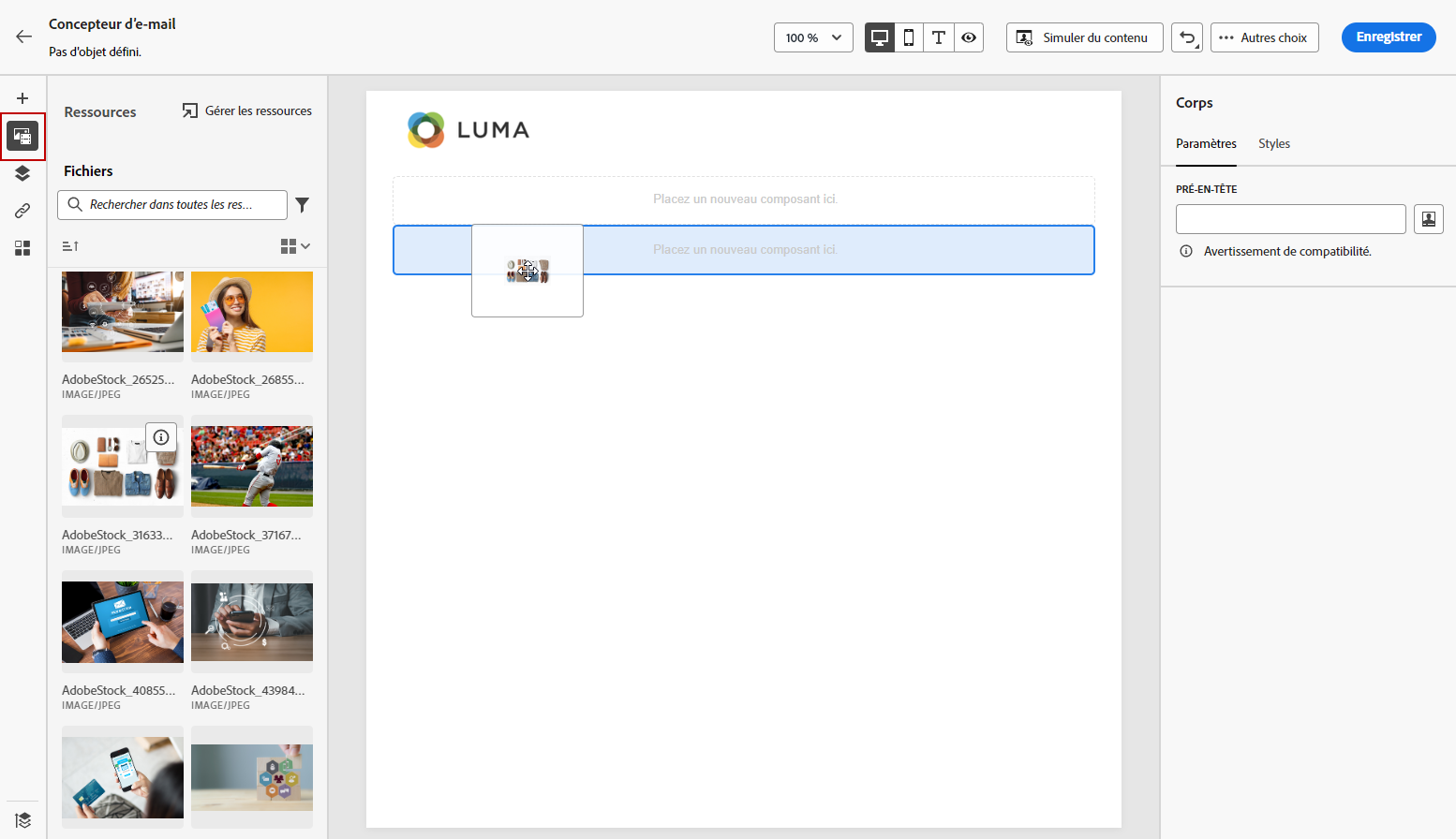Select the Paramètres tab

click(x=1206, y=143)
